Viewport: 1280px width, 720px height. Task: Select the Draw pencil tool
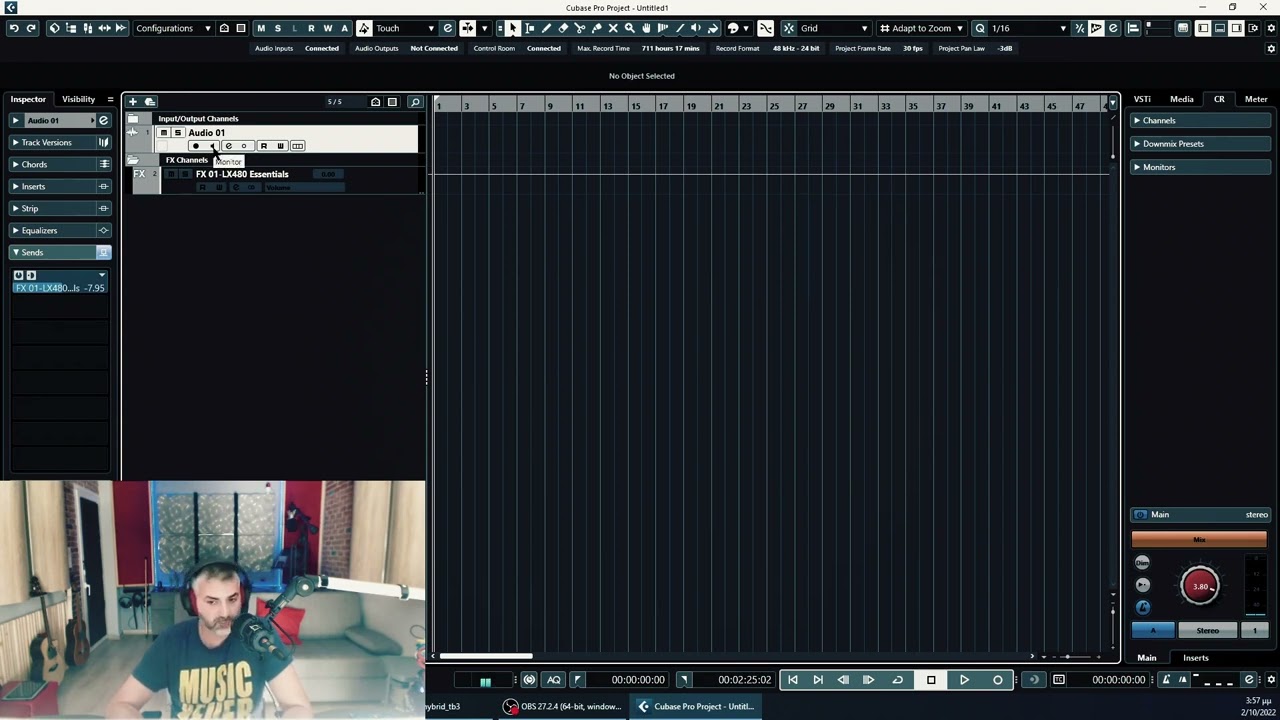546,28
